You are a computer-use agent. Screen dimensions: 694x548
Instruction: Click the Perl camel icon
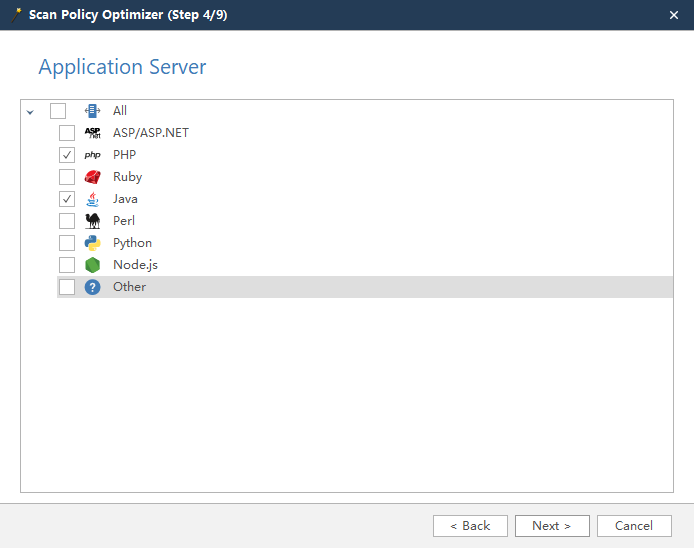point(93,220)
